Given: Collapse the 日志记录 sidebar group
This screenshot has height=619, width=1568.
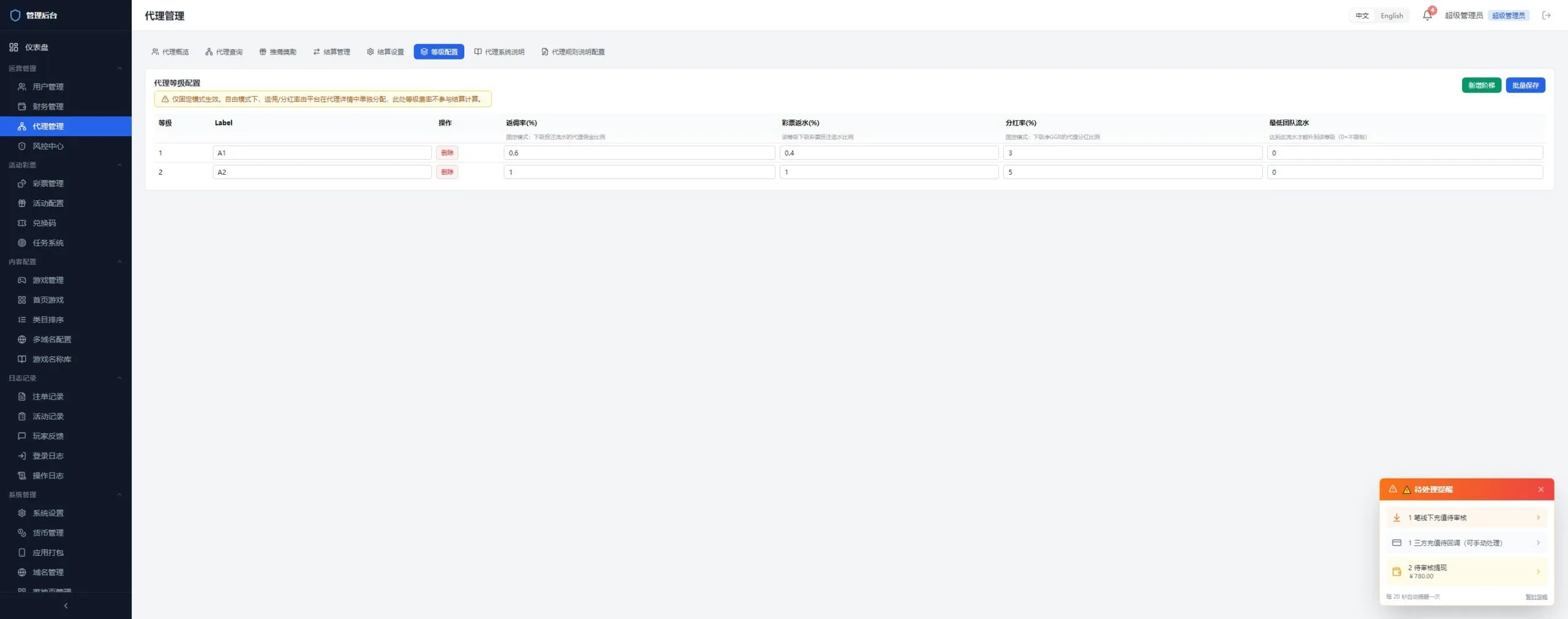Looking at the screenshot, I should [66, 378].
